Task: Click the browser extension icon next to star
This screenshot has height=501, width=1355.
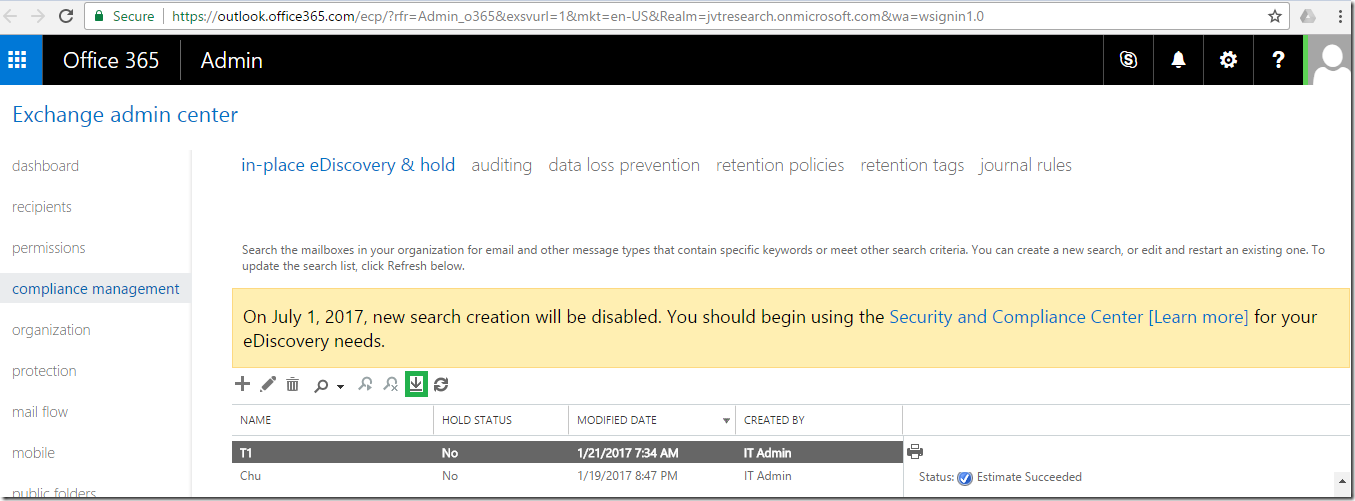Action: point(1308,16)
